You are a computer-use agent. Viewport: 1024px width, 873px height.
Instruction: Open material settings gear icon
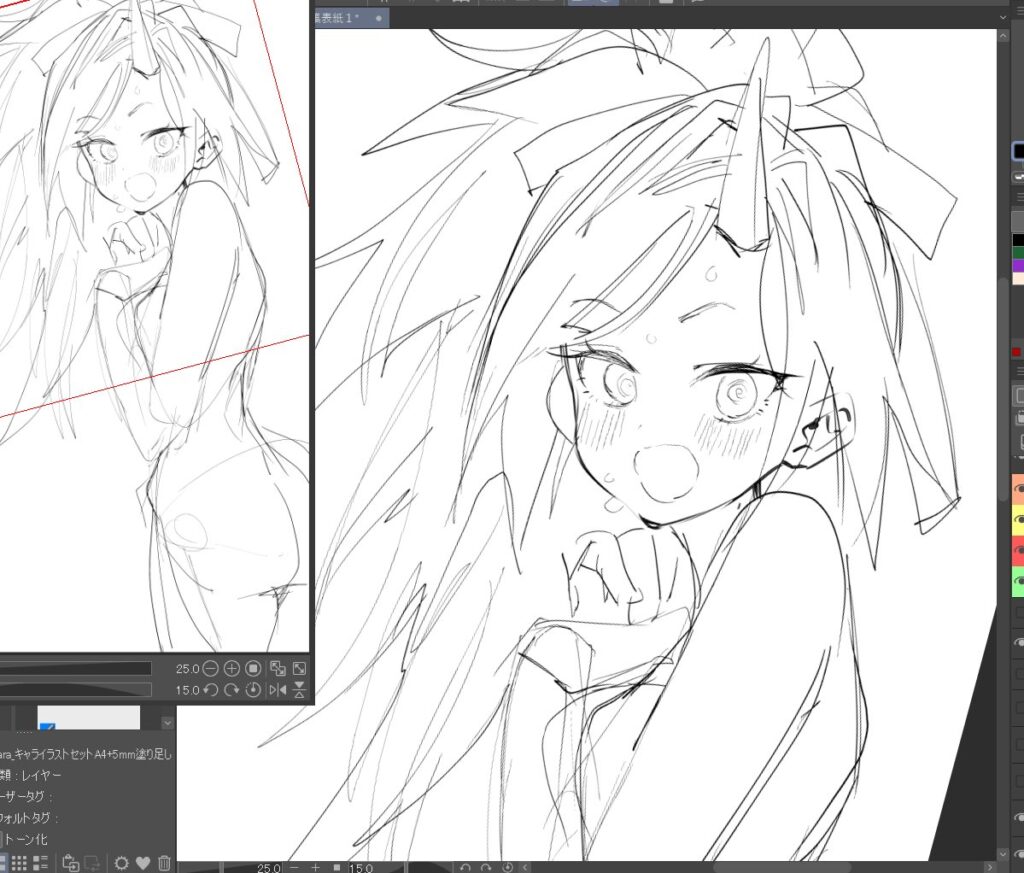click(121, 863)
